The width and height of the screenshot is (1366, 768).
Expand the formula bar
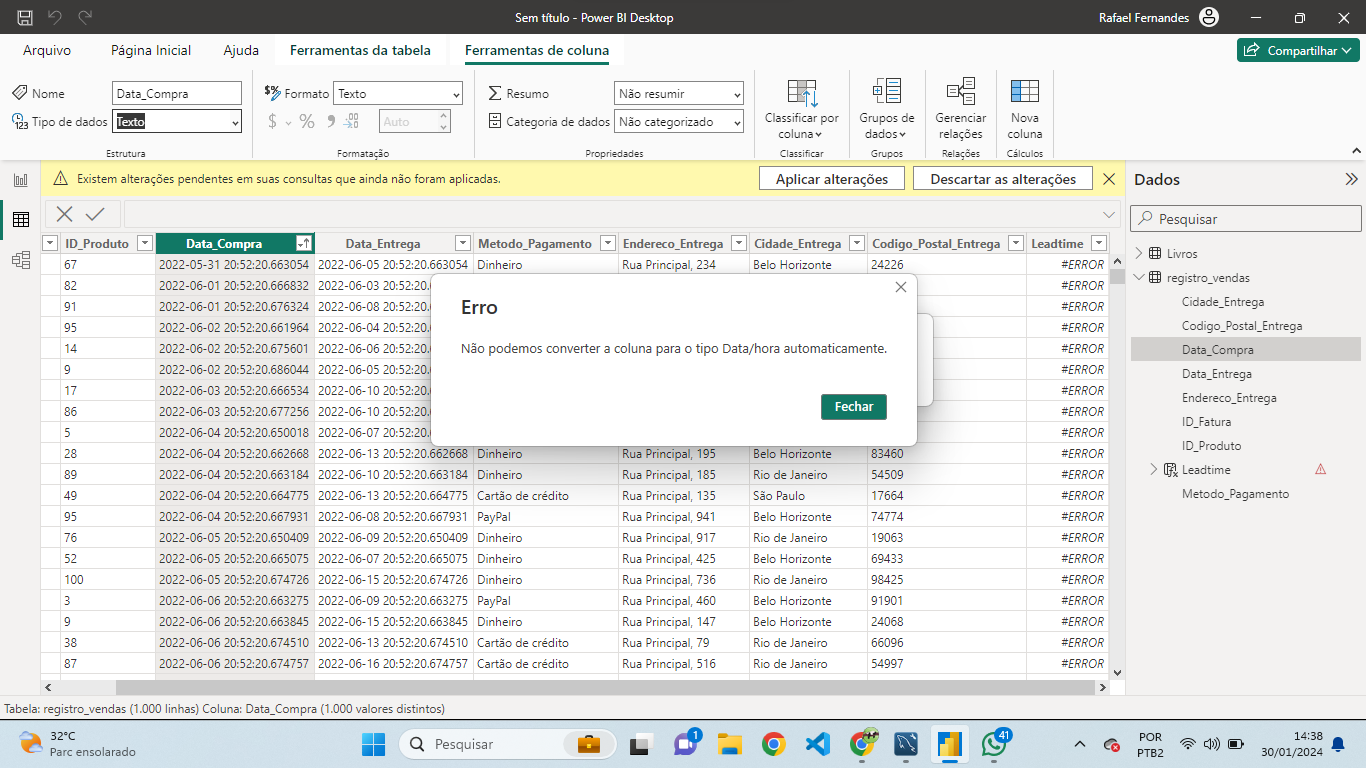coord(1108,214)
